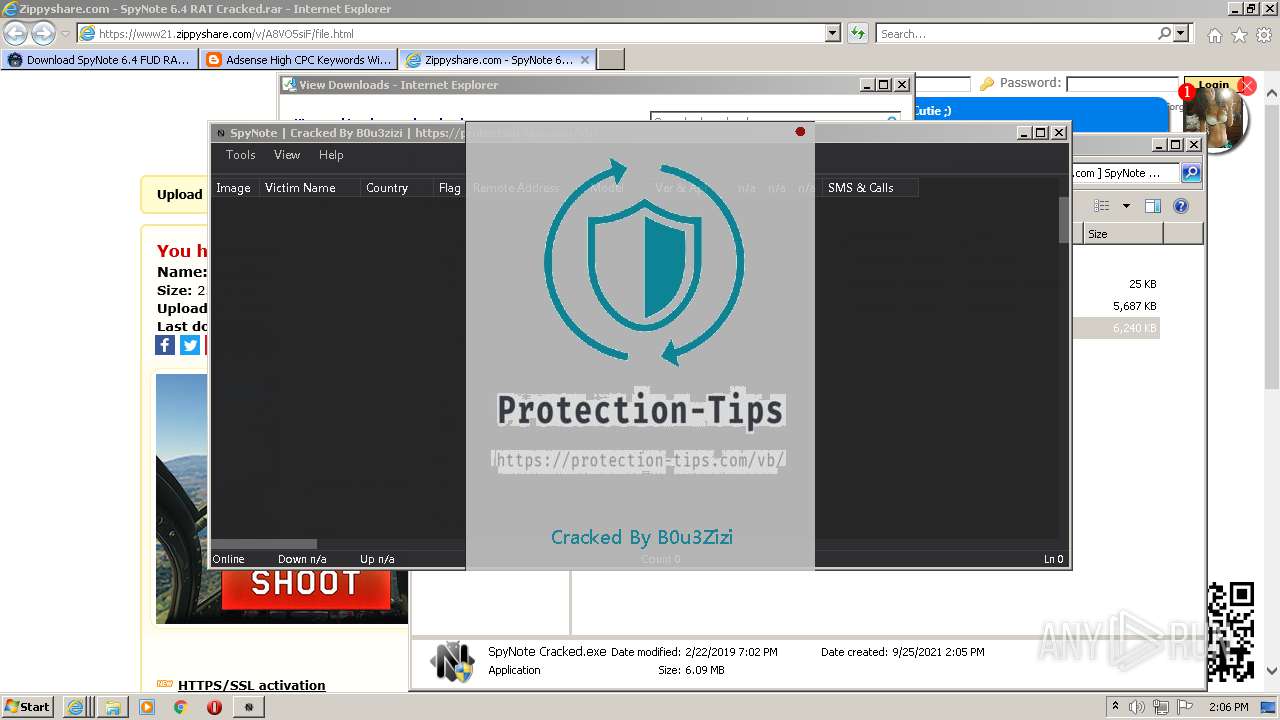
Task: Expand the IE address bar dropdown
Action: [x=833, y=33]
